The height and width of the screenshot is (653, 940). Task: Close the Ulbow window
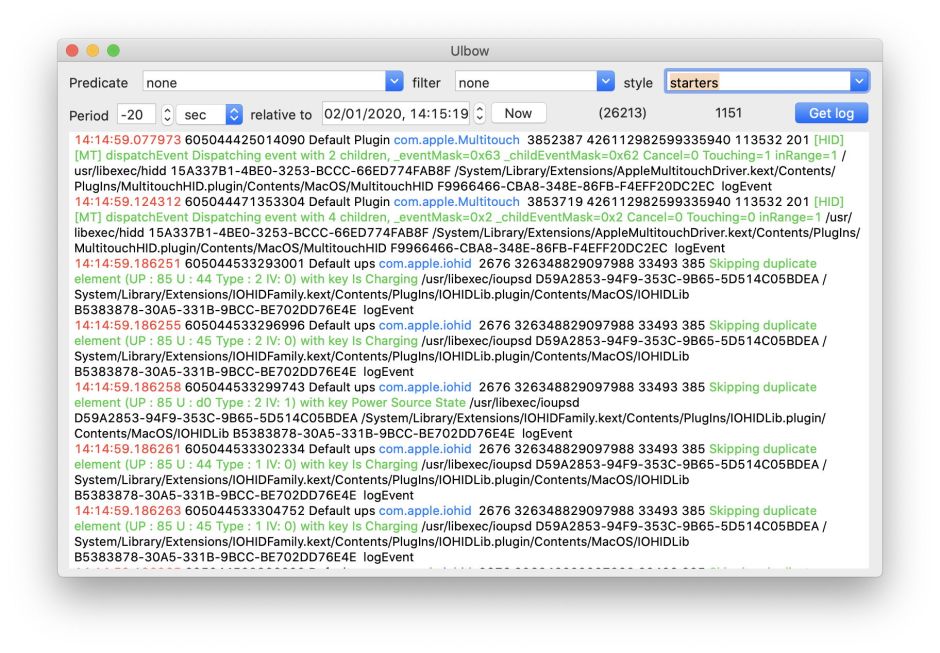72,50
